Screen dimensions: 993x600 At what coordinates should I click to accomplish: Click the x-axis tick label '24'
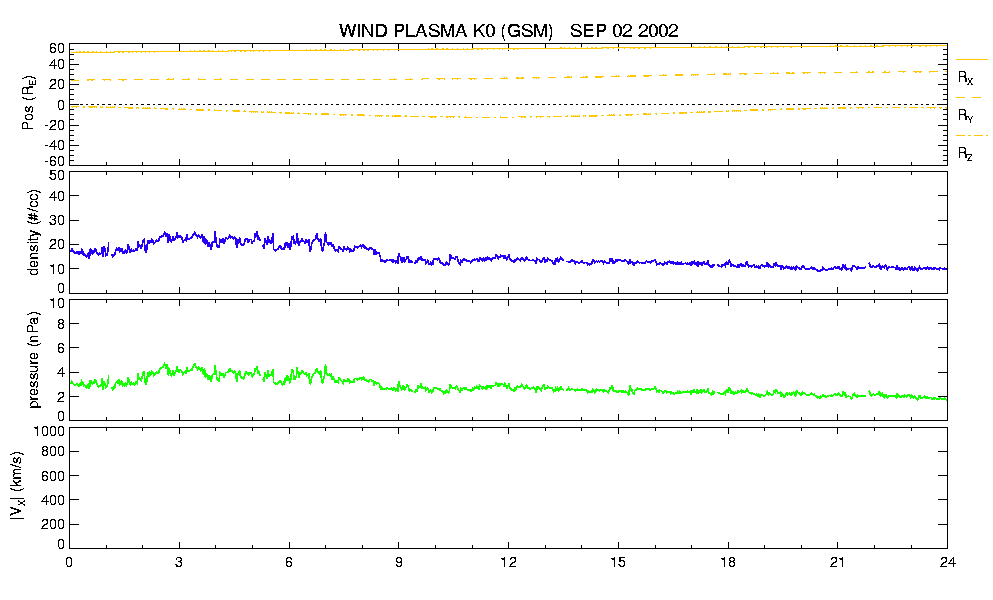coord(947,562)
